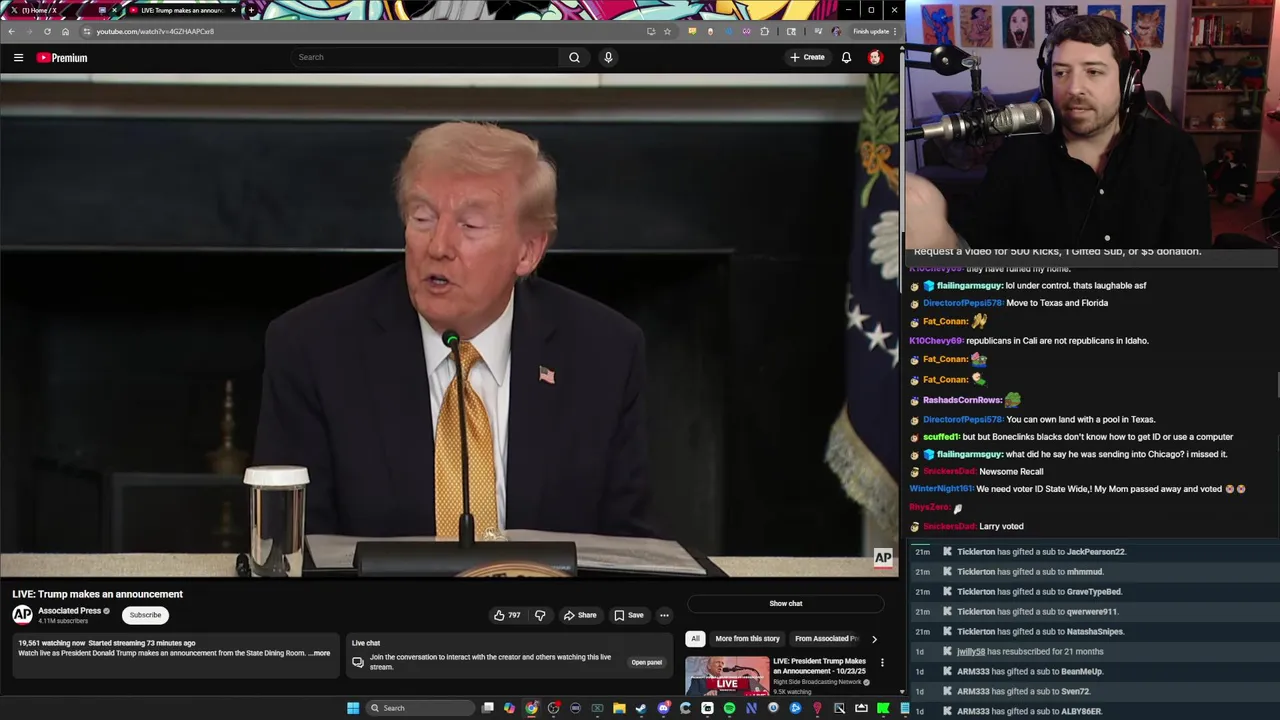
Task: Open more actions ellipsis under the video
Action: pos(664,615)
